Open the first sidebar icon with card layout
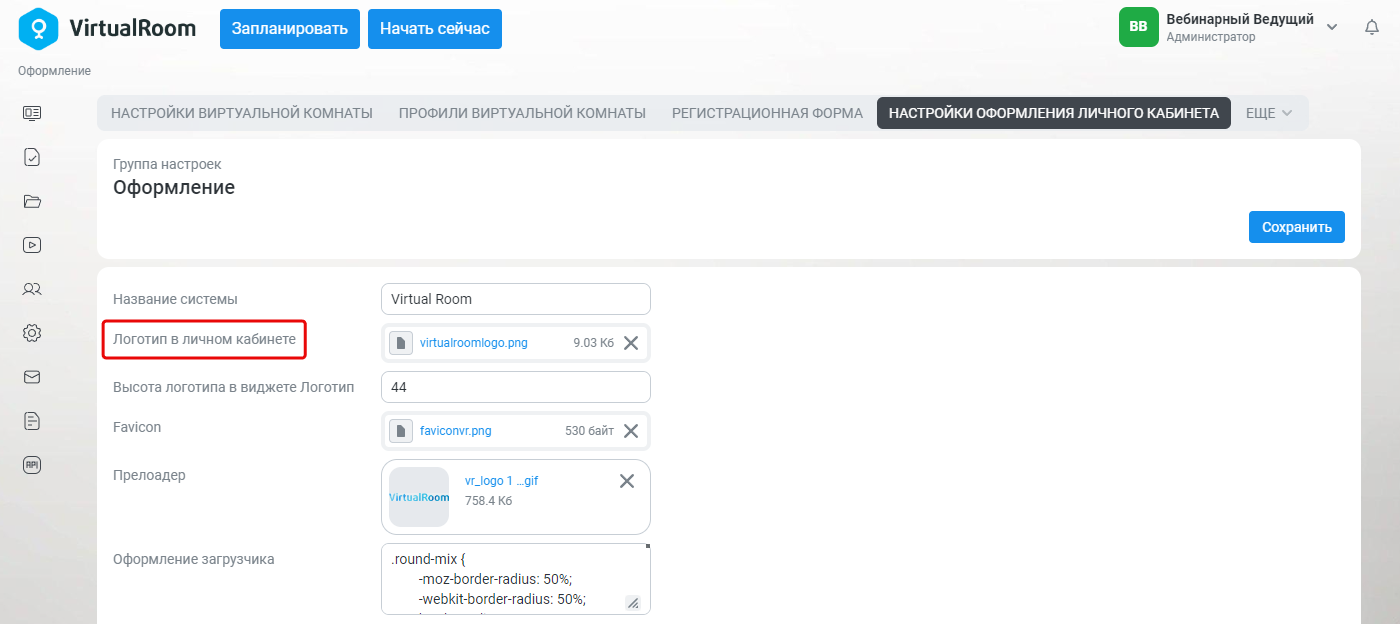 coord(32,113)
